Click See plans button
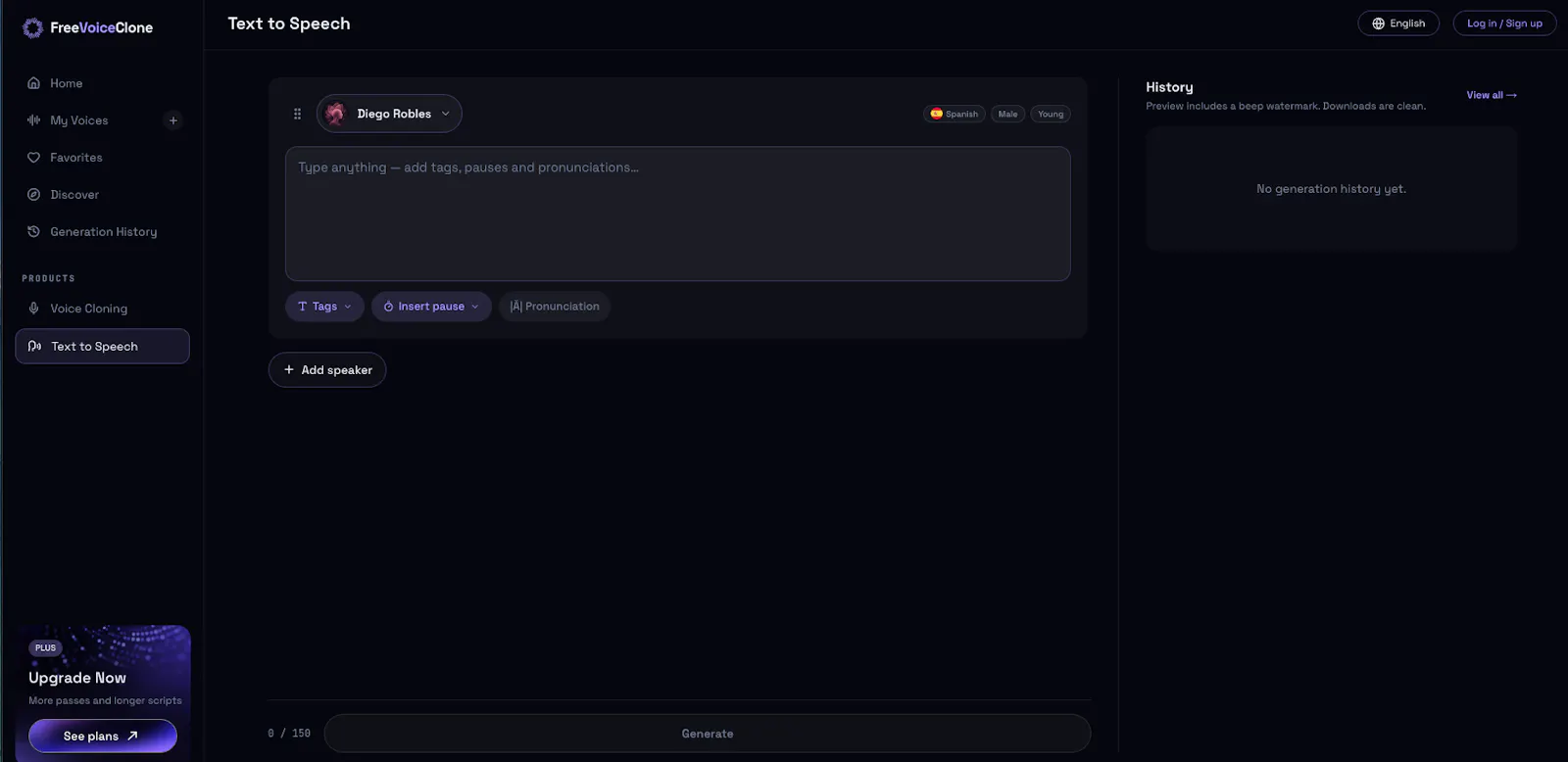Screen dimensions: 1568x762 click(x=103, y=736)
